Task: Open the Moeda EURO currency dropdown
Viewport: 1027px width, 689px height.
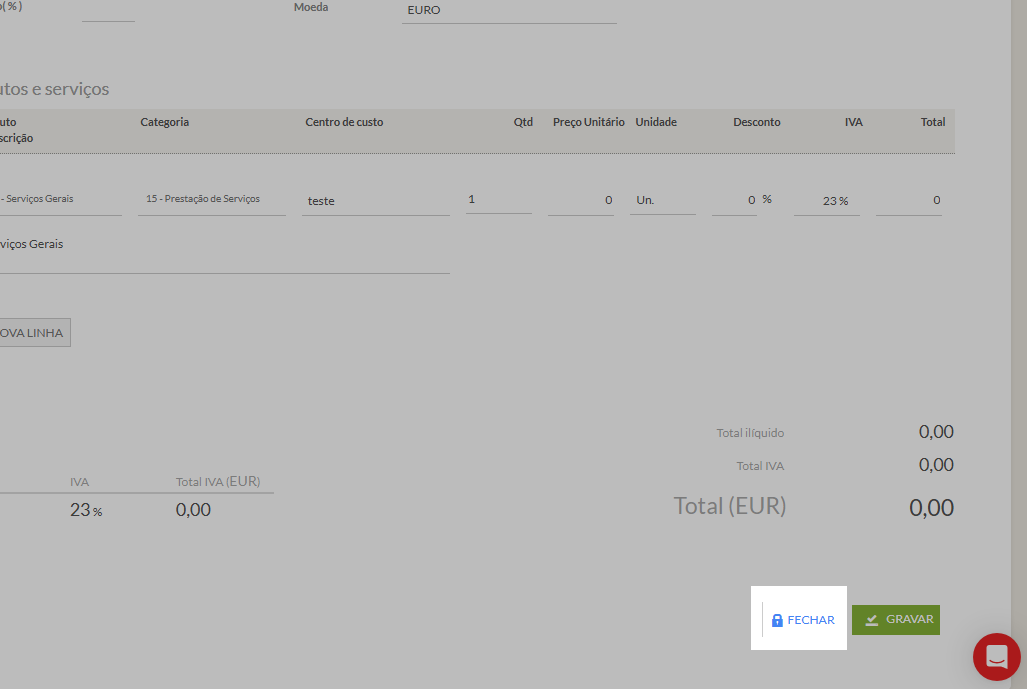Action: point(508,11)
